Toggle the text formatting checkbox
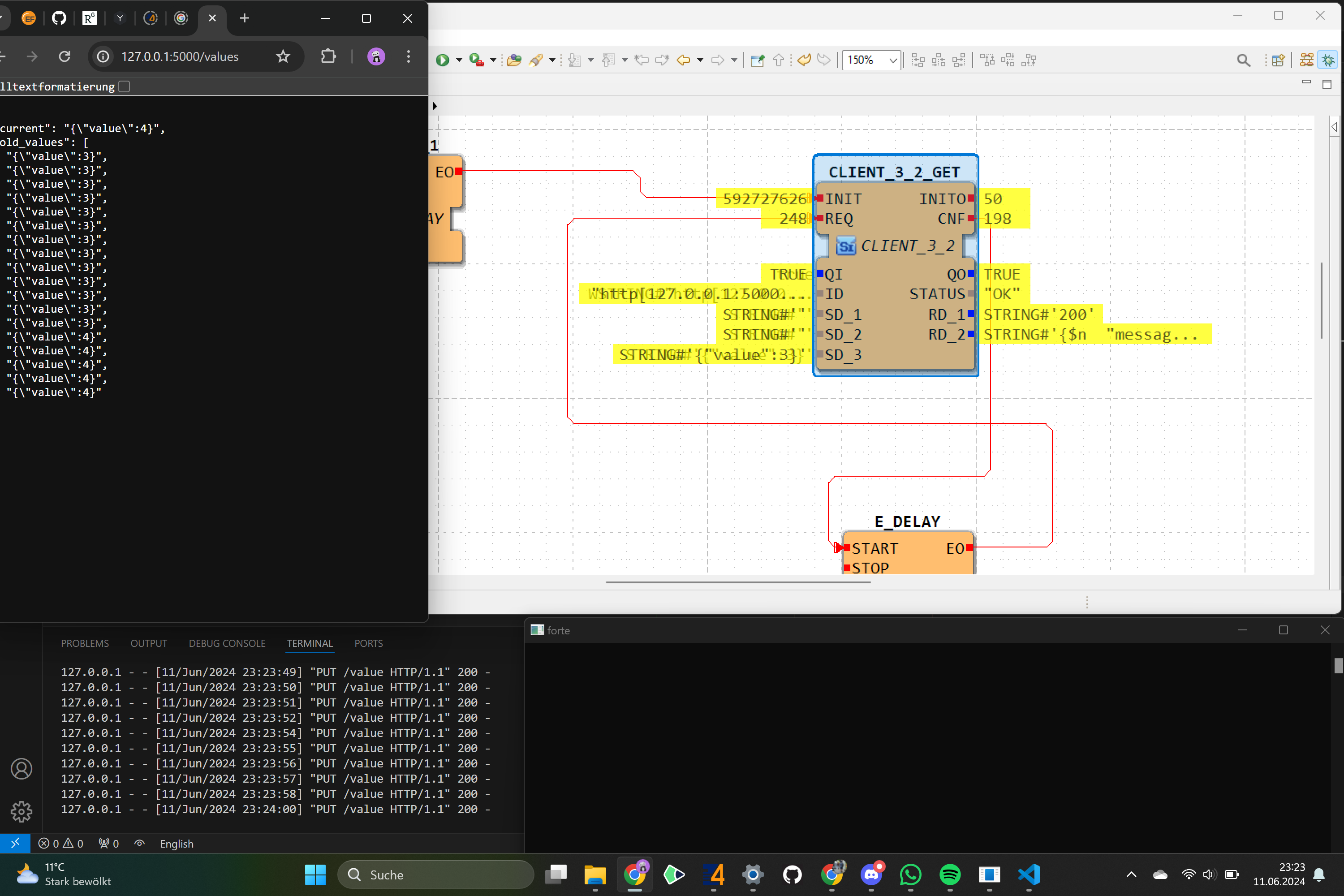The width and height of the screenshot is (1344, 896). (x=124, y=86)
